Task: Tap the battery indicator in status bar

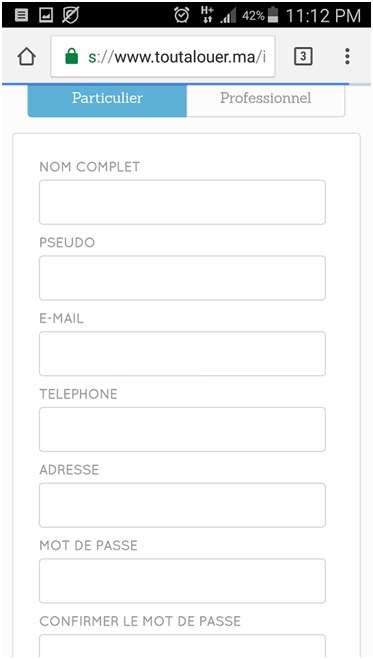Action: point(273,15)
